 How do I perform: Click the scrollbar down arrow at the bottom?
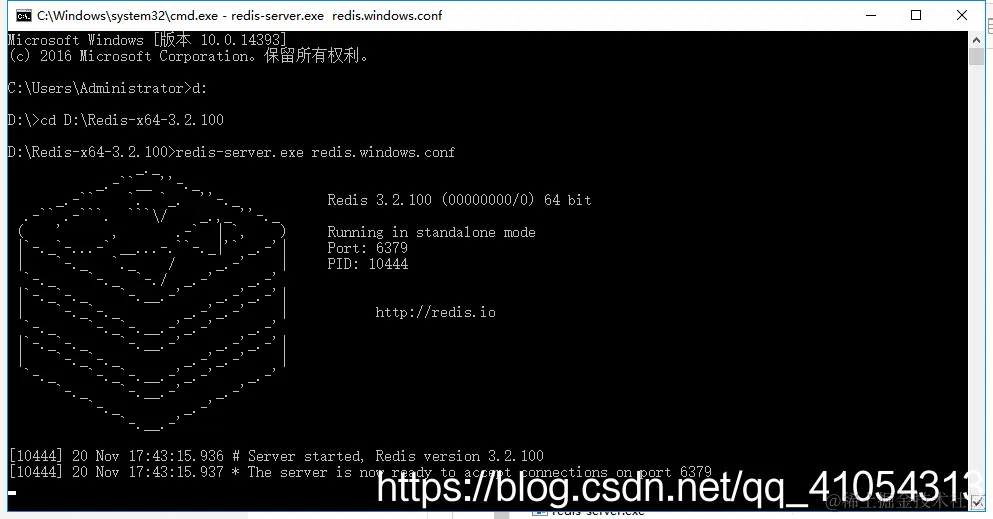(x=976, y=502)
